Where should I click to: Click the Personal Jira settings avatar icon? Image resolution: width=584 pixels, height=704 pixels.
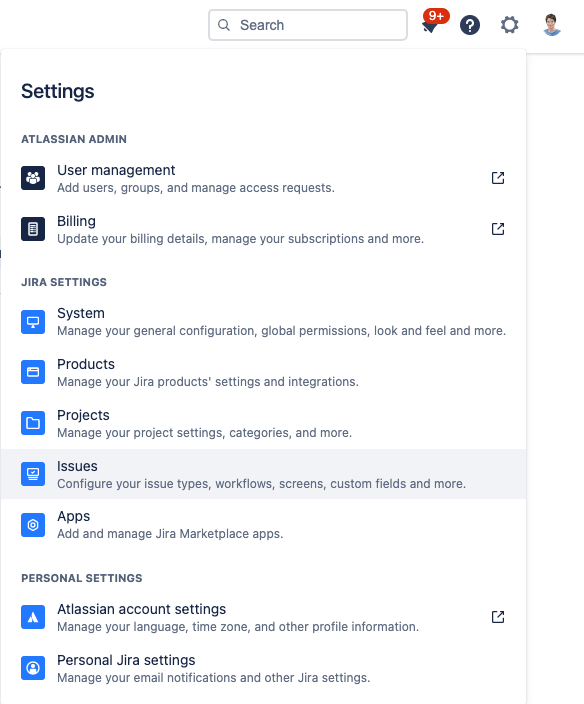click(33, 668)
